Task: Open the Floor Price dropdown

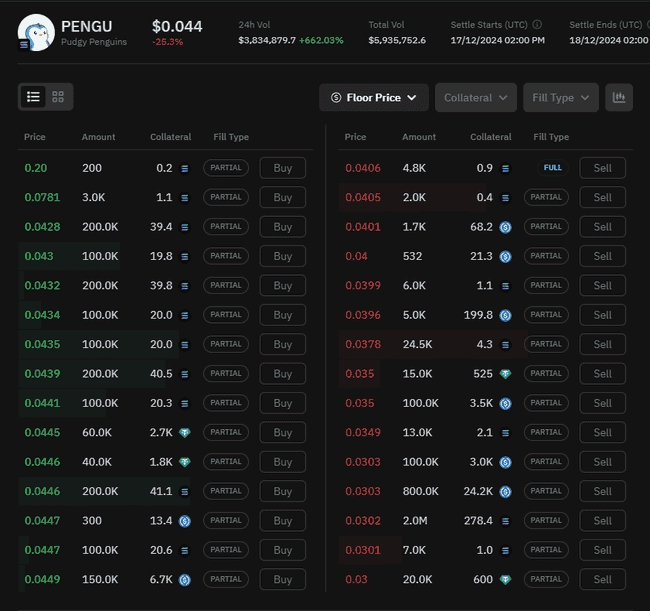Action: pyautogui.click(x=374, y=97)
